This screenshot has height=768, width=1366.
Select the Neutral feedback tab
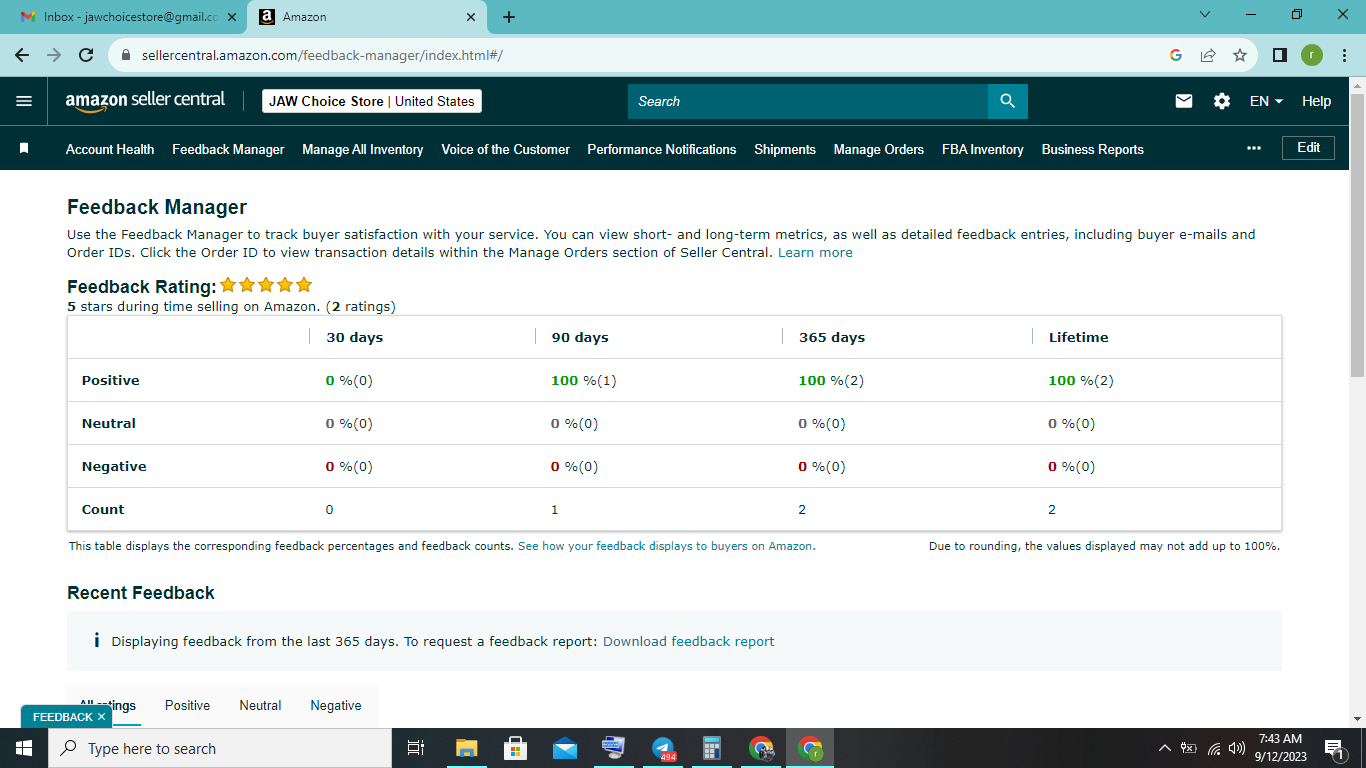(260, 705)
